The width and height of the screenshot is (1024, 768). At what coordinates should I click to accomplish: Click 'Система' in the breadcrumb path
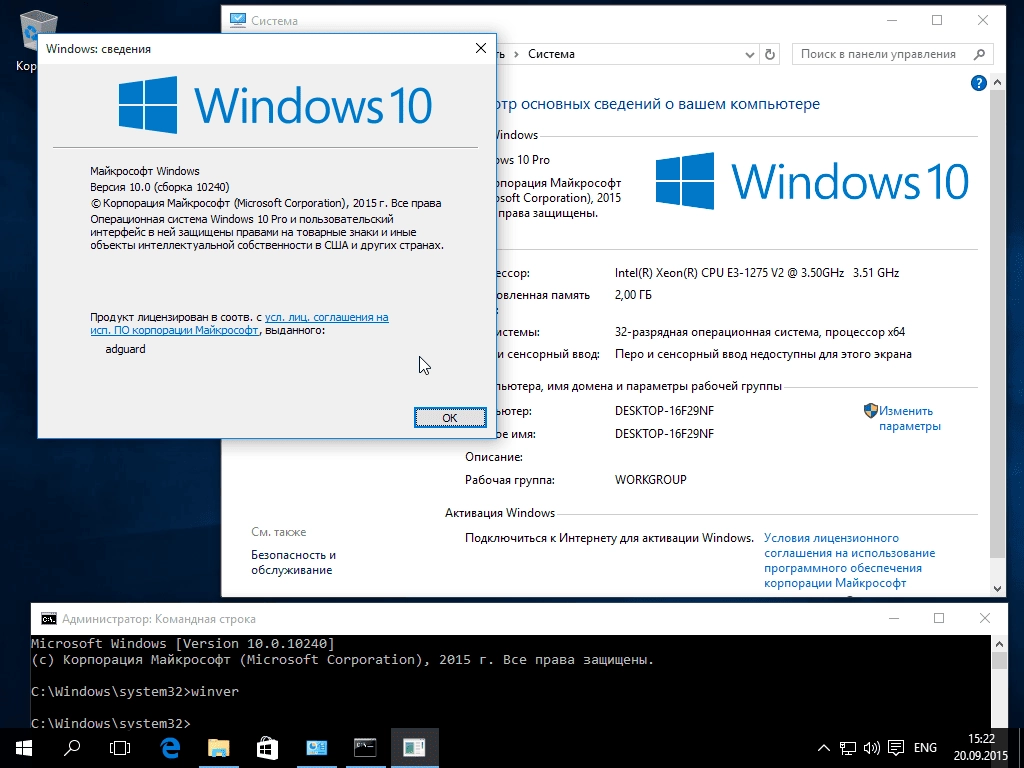(x=551, y=54)
